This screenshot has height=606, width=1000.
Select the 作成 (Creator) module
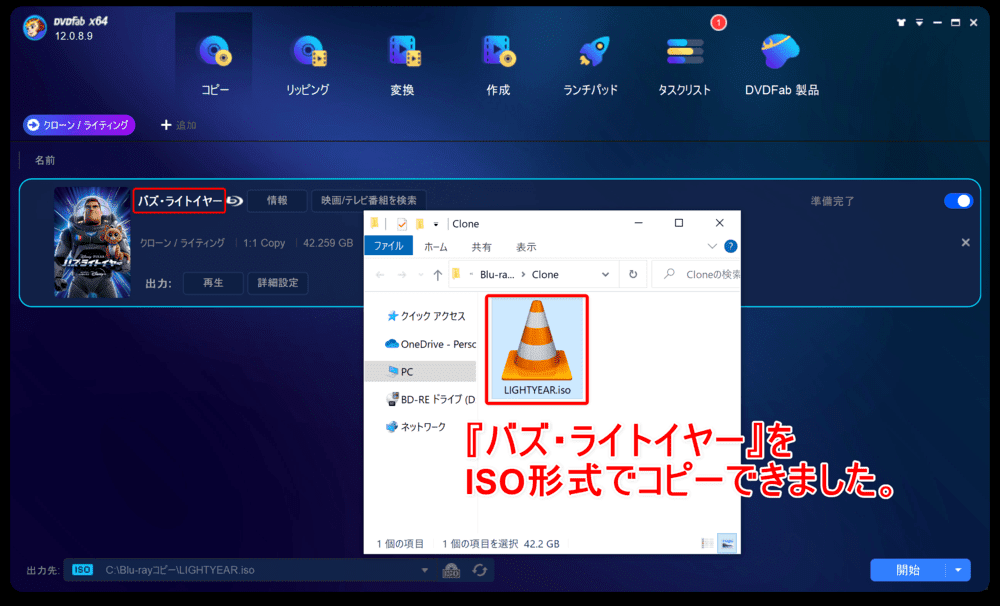click(497, 62)
